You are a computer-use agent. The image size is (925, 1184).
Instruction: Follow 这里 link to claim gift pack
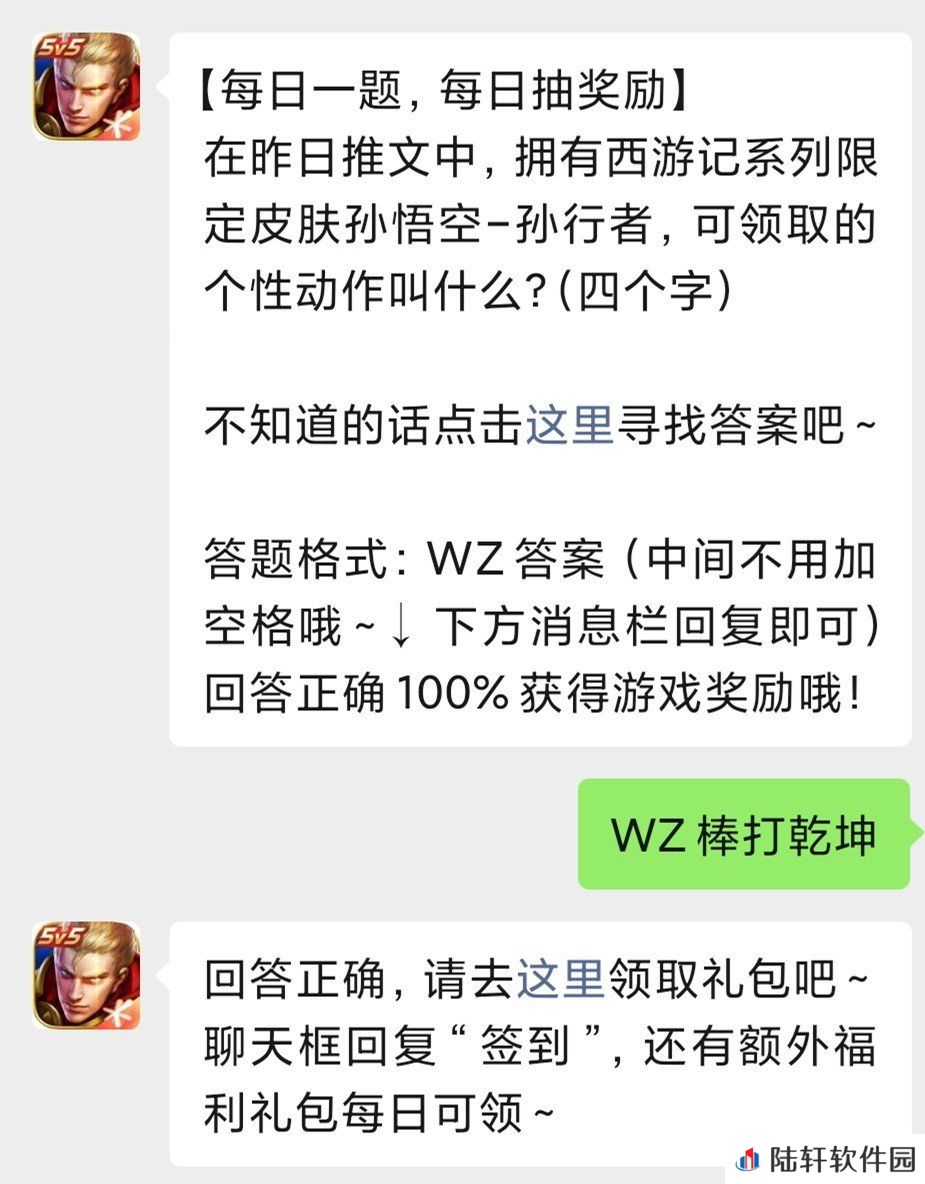(x=560, y=979)
